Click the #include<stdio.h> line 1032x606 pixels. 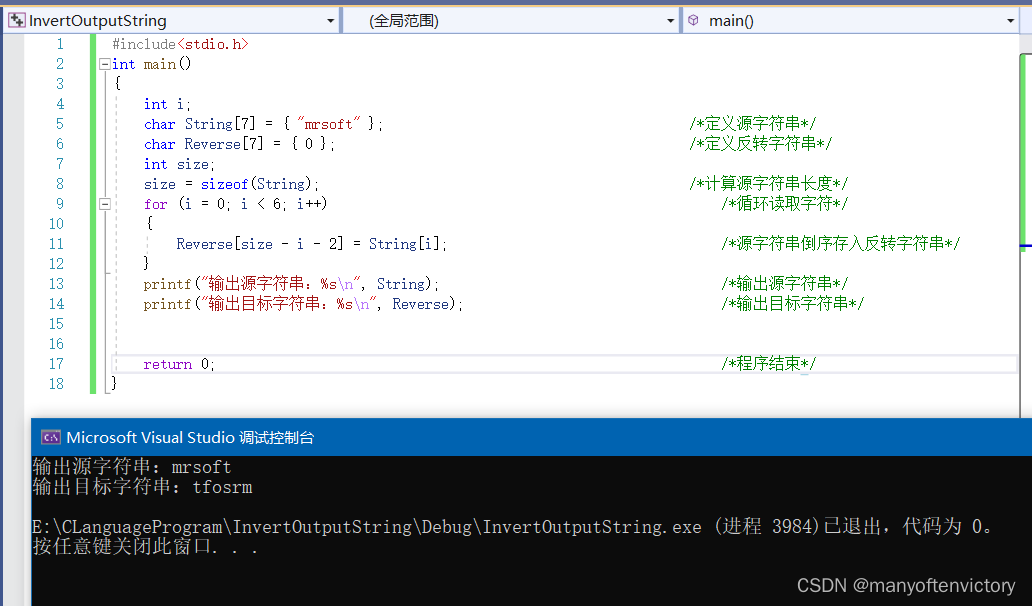pos(180,44)
